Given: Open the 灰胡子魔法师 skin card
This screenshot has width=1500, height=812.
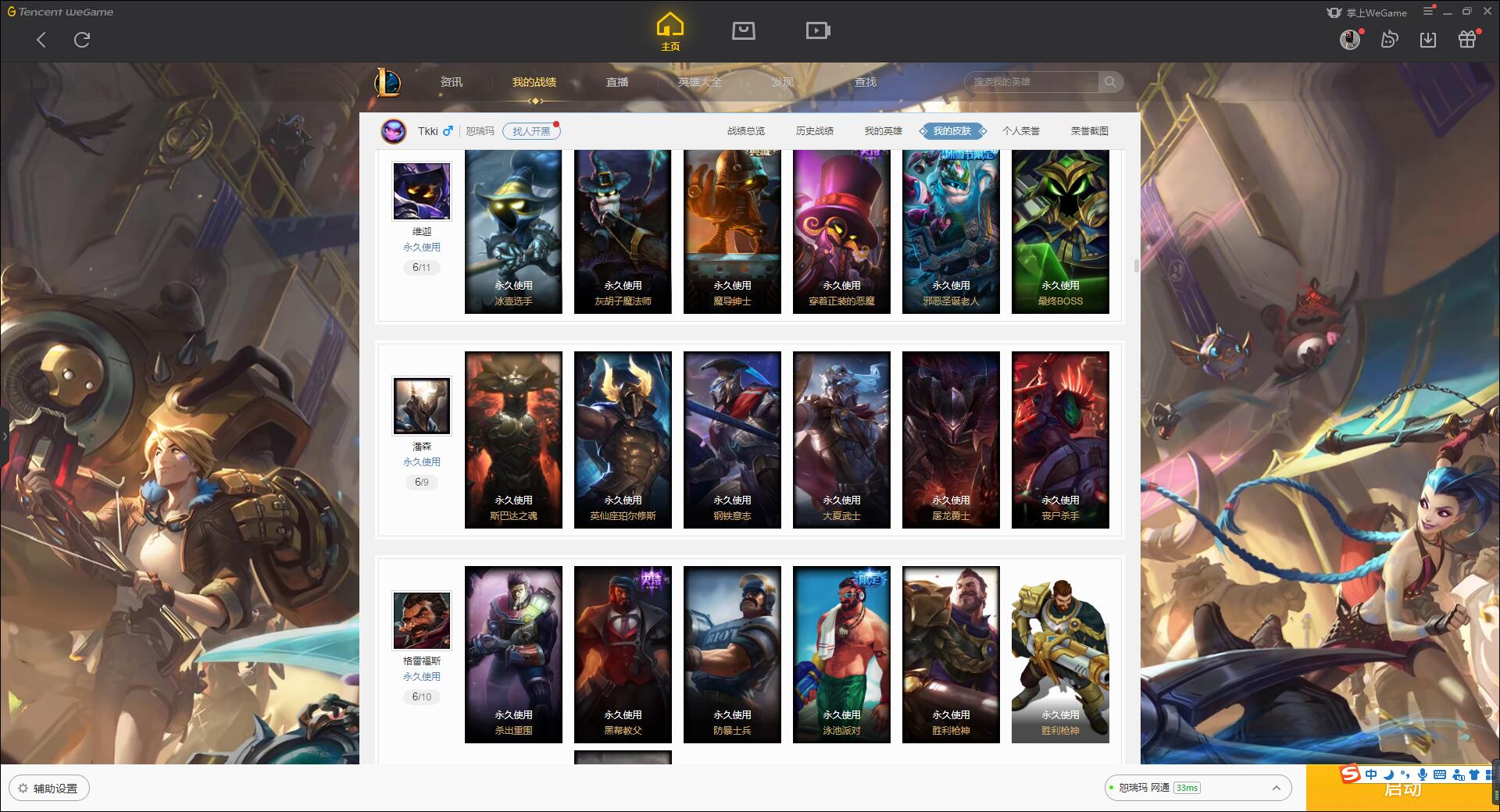Looking at the screenshot, I should pos(623,232).
